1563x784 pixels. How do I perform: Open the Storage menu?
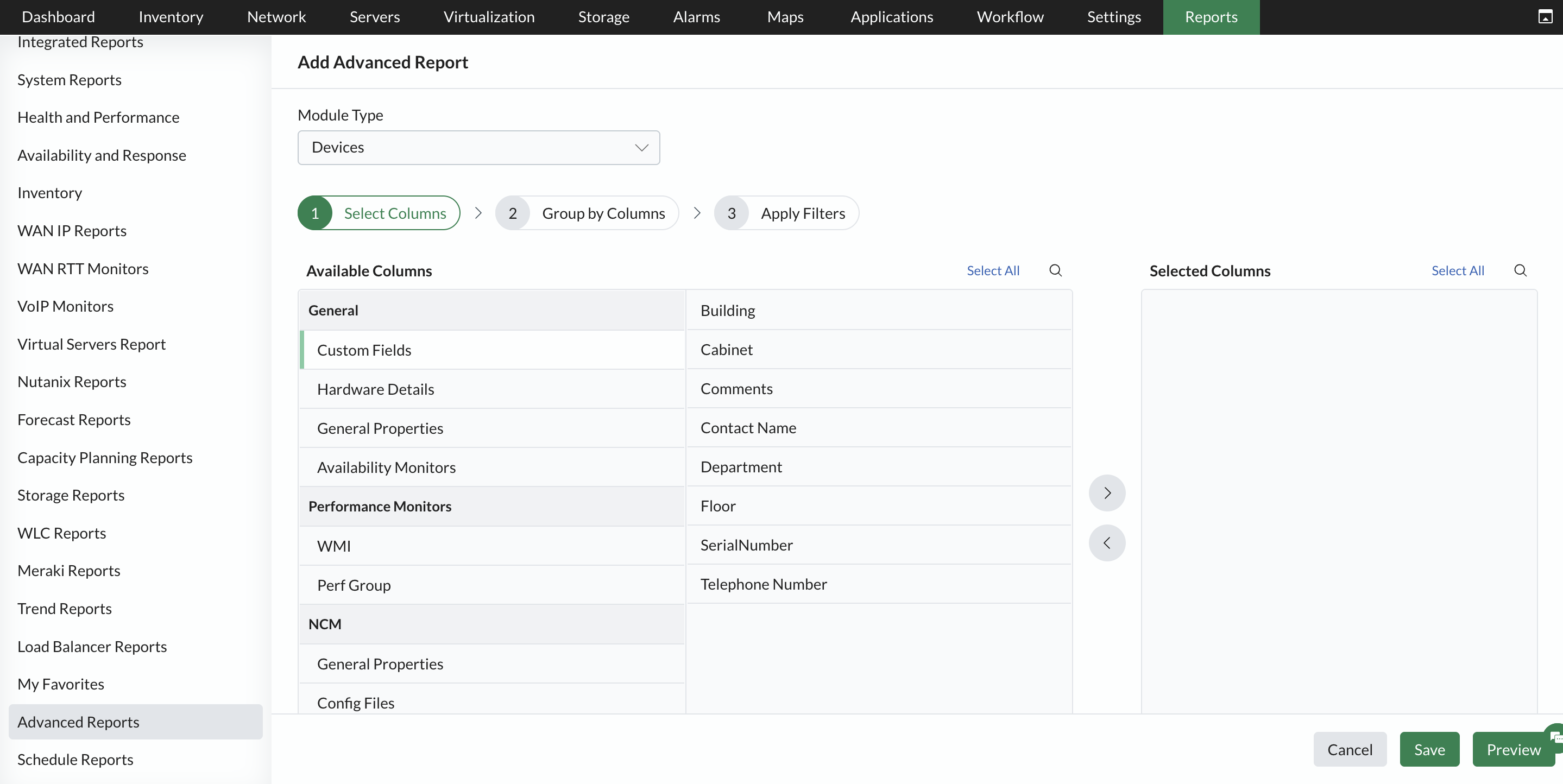604,17
